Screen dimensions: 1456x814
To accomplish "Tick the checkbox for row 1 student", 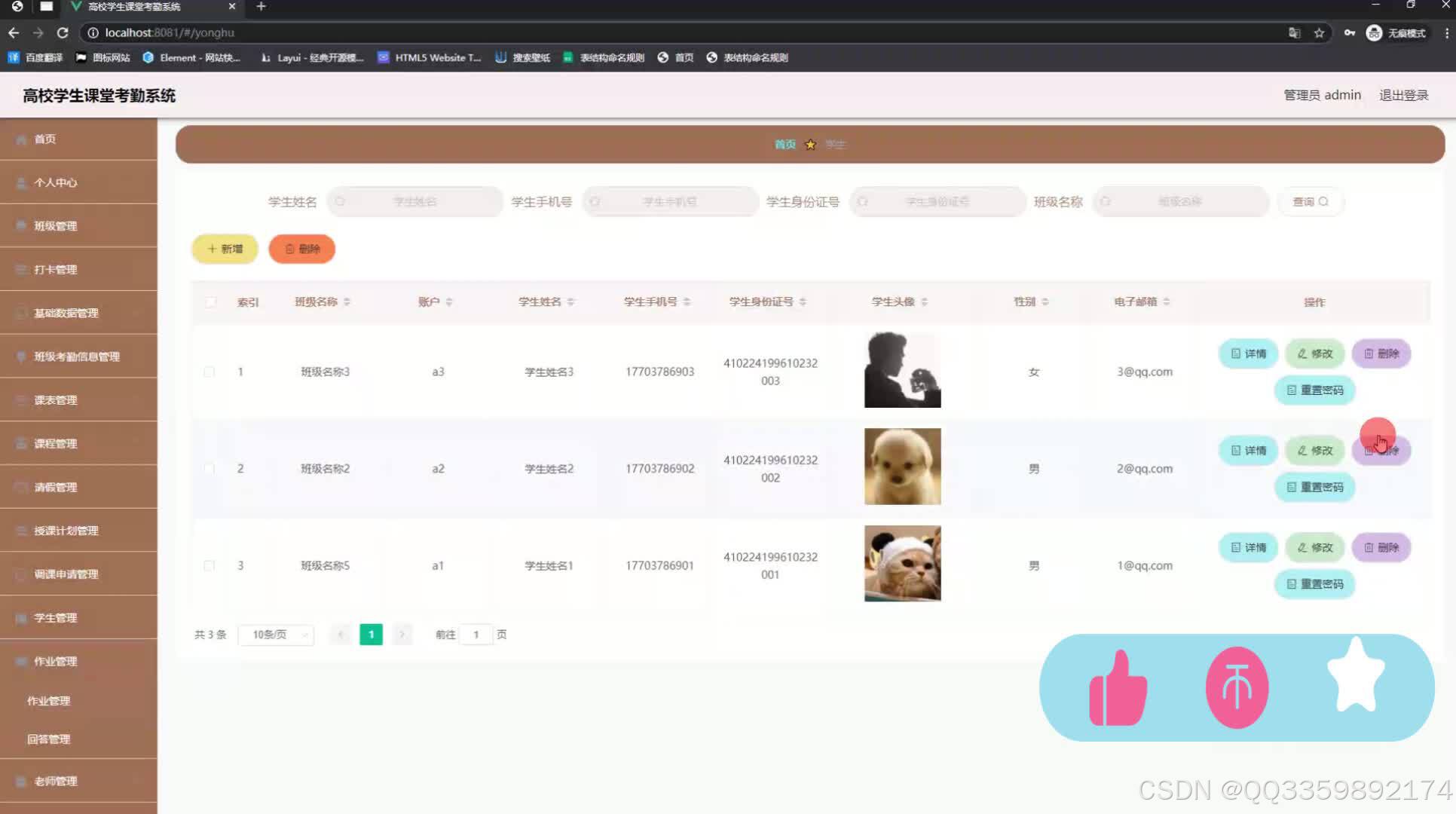I will pos(210,372).
